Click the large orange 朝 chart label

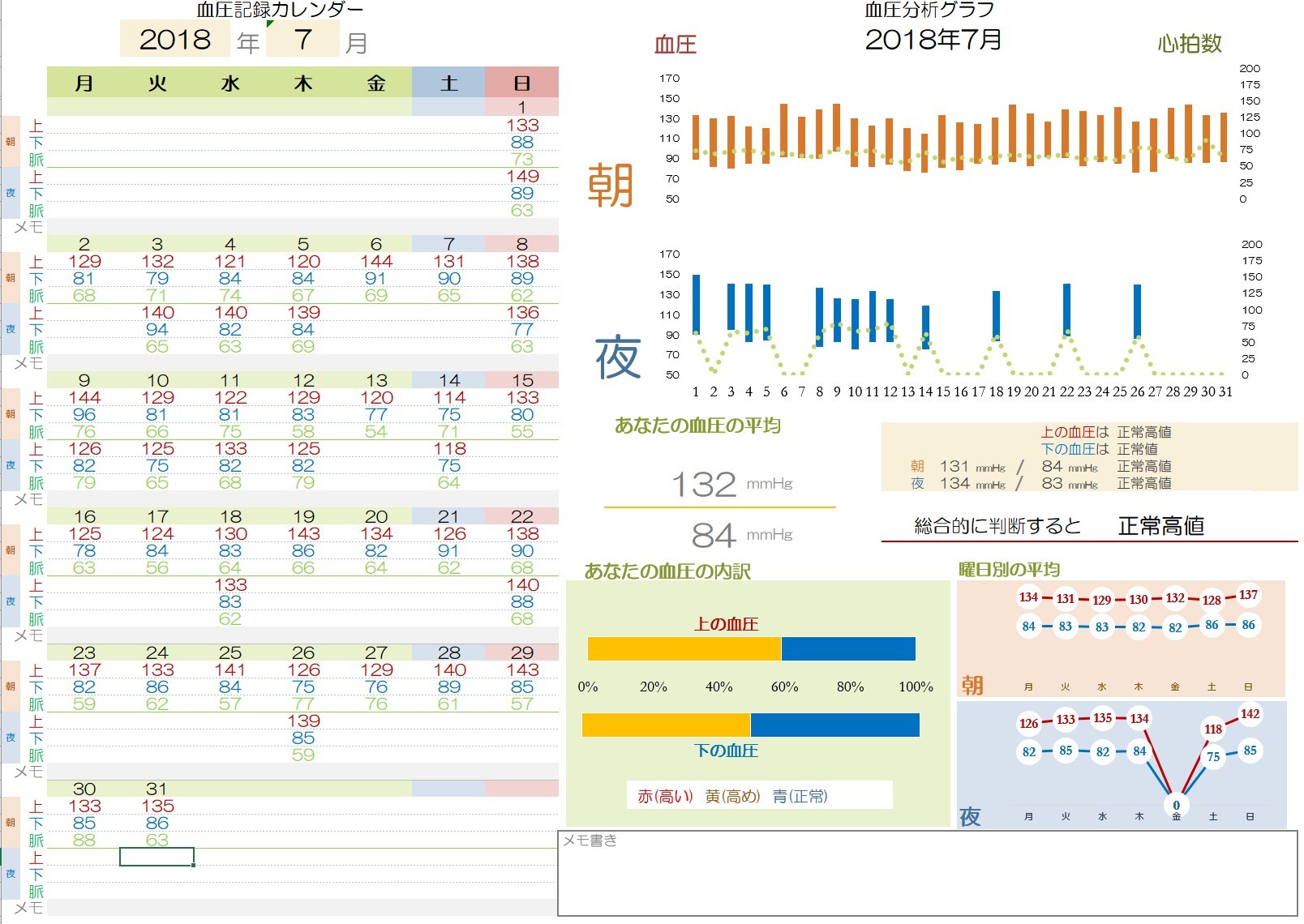(x=611, y=185)
